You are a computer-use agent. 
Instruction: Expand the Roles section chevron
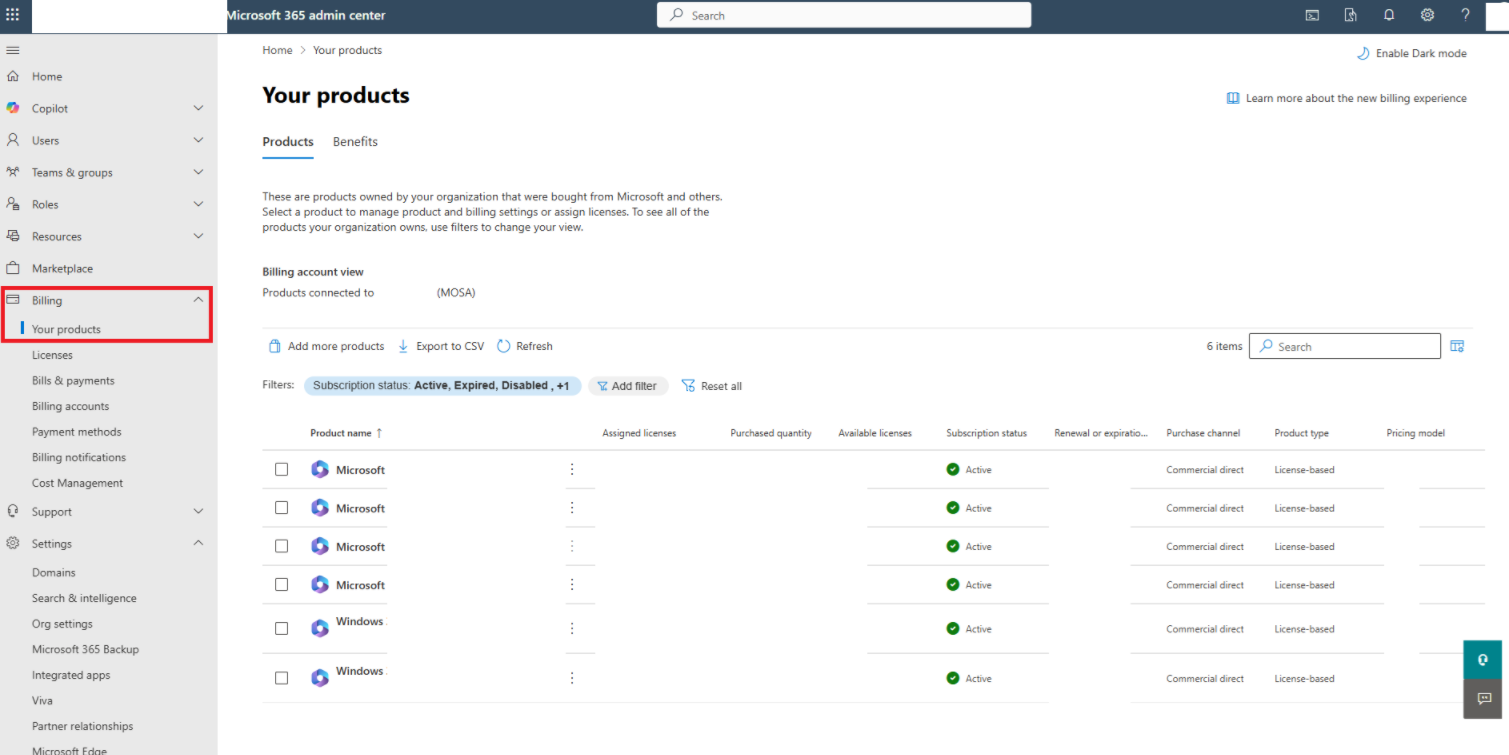click(x=198, y=204)
